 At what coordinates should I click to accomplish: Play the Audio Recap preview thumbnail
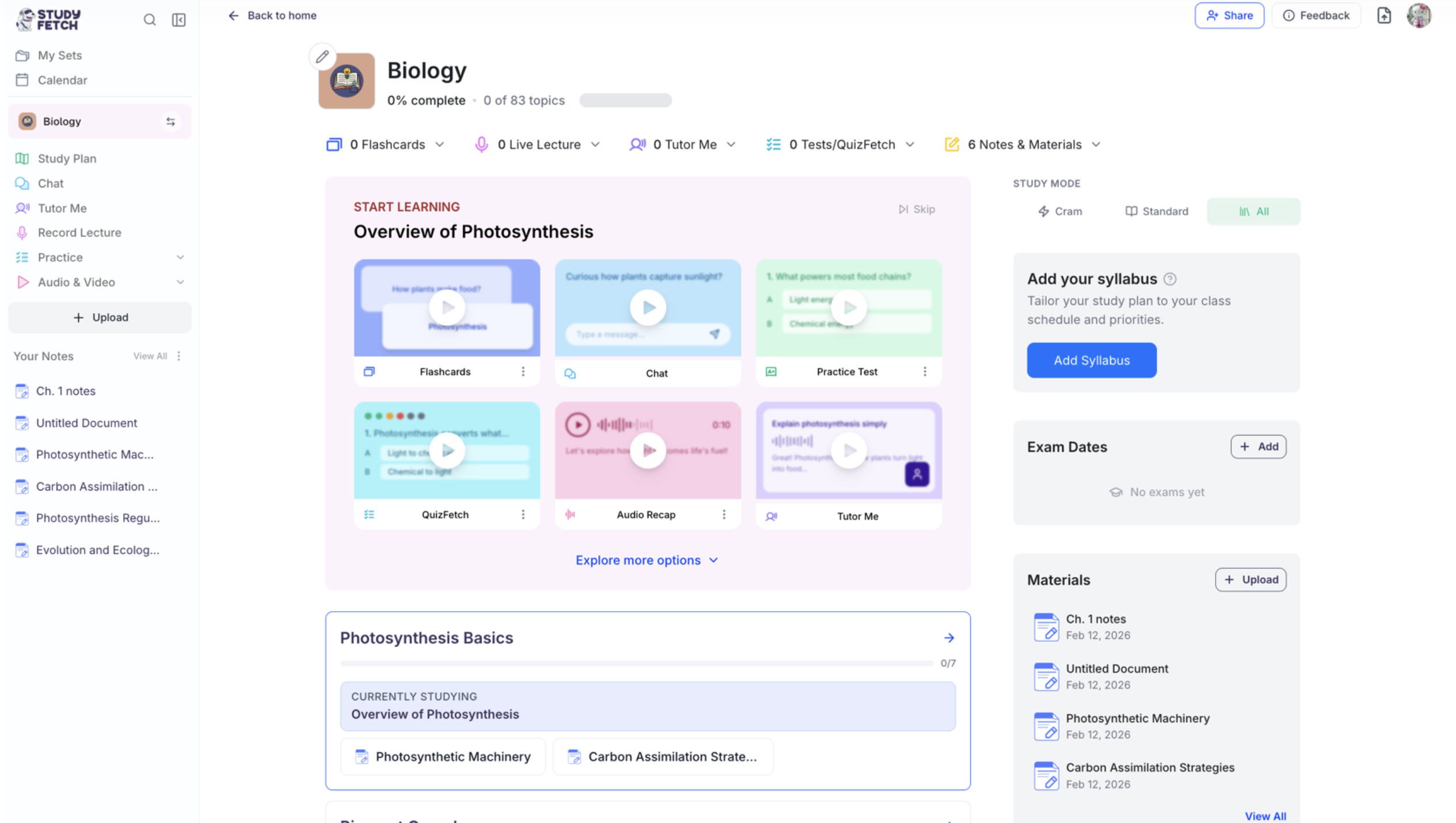647,450
